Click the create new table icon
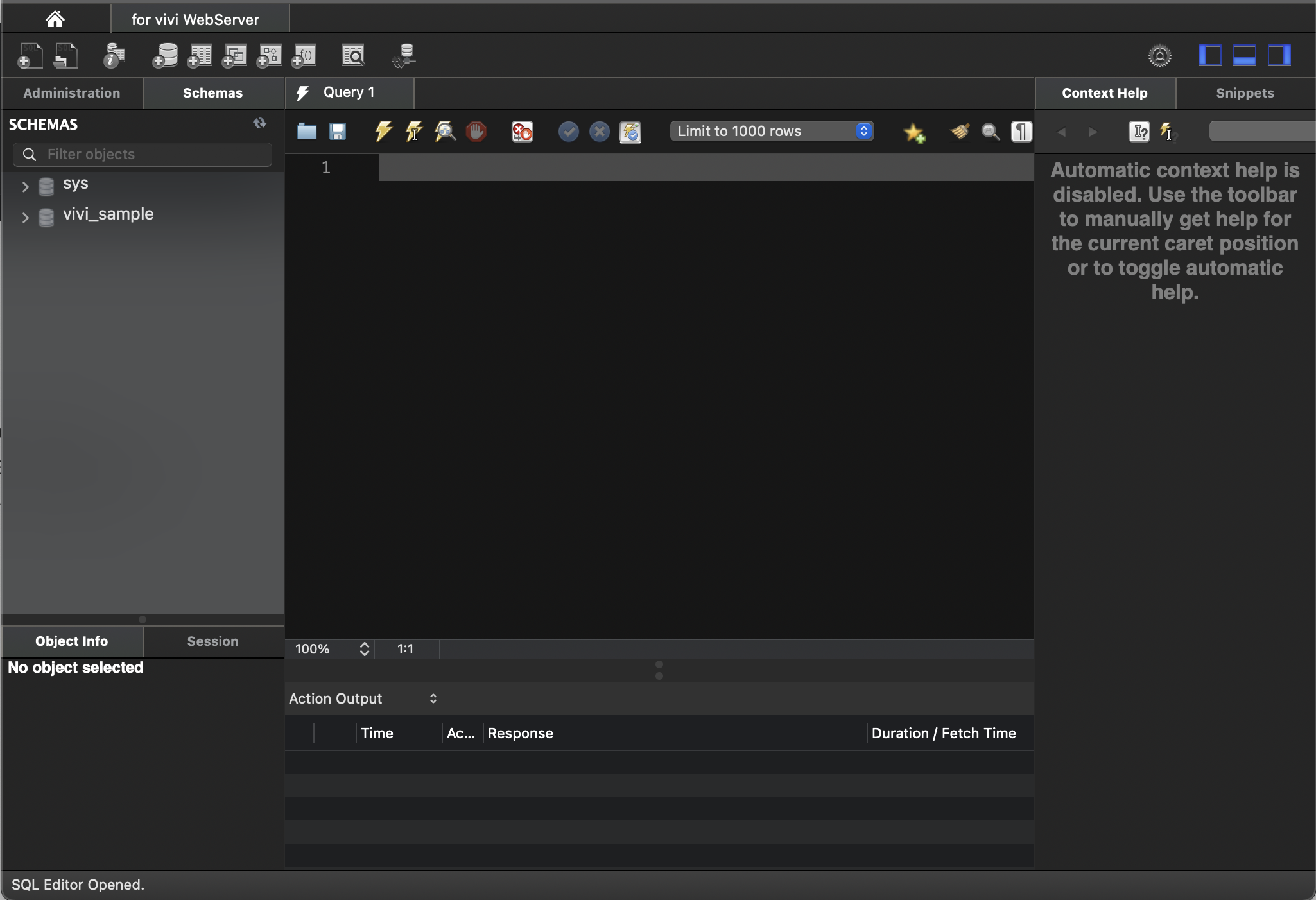Image resolution: width=1316 pixels, height=900 pixels. 200,56
